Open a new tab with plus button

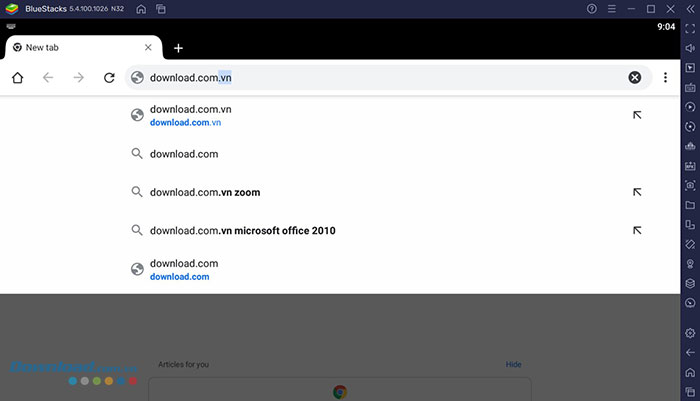point(178,48)
